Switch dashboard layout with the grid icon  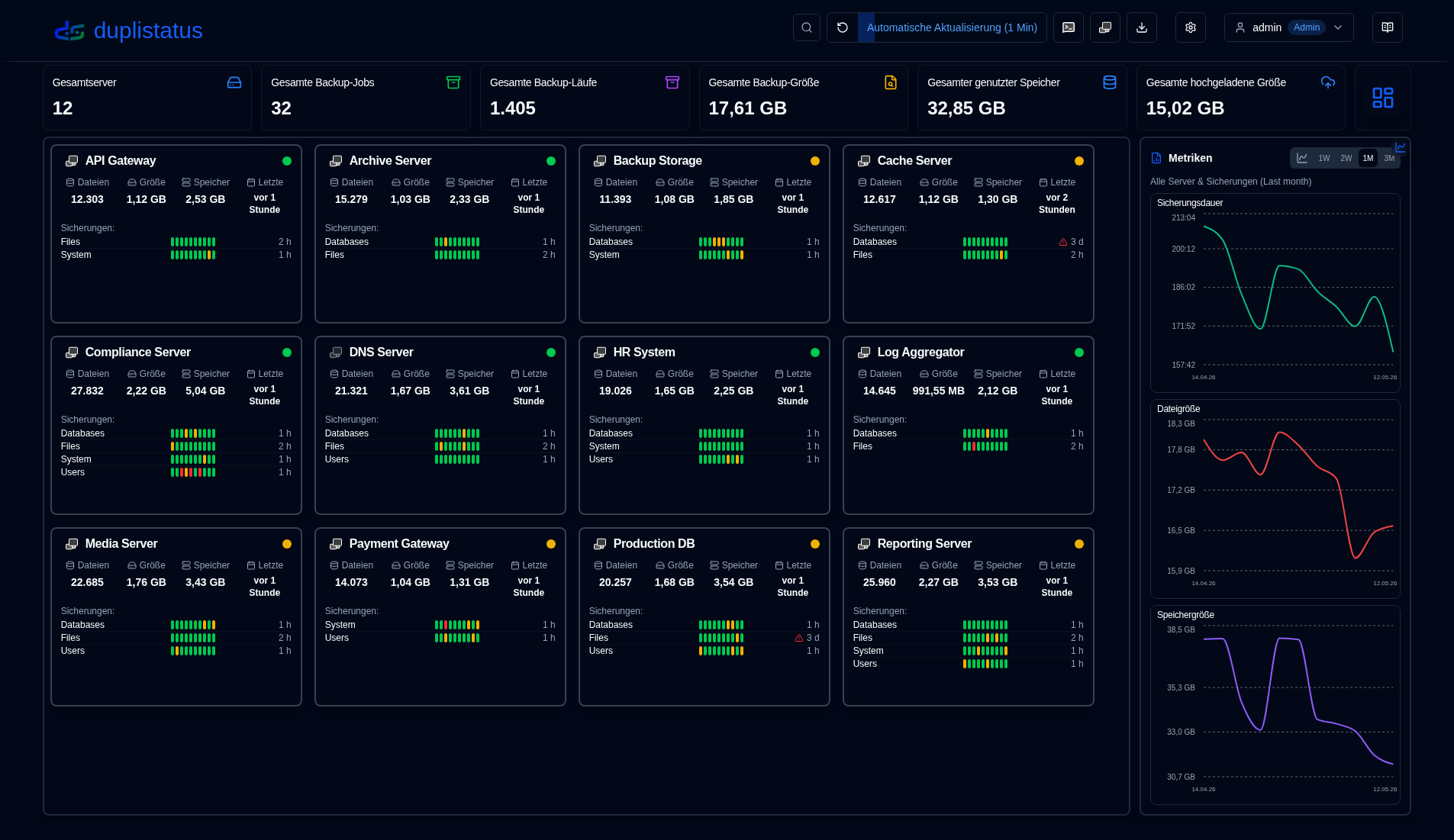tap(1383, 98)
